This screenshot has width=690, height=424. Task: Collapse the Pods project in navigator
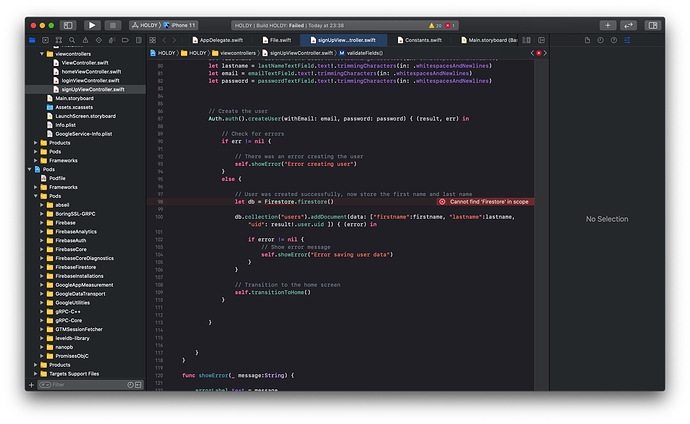(x=30, y=169)
